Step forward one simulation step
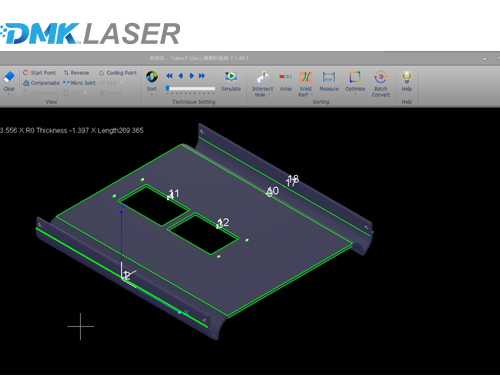The height and width of the screenshot is (375, 500). click(192, 76)
